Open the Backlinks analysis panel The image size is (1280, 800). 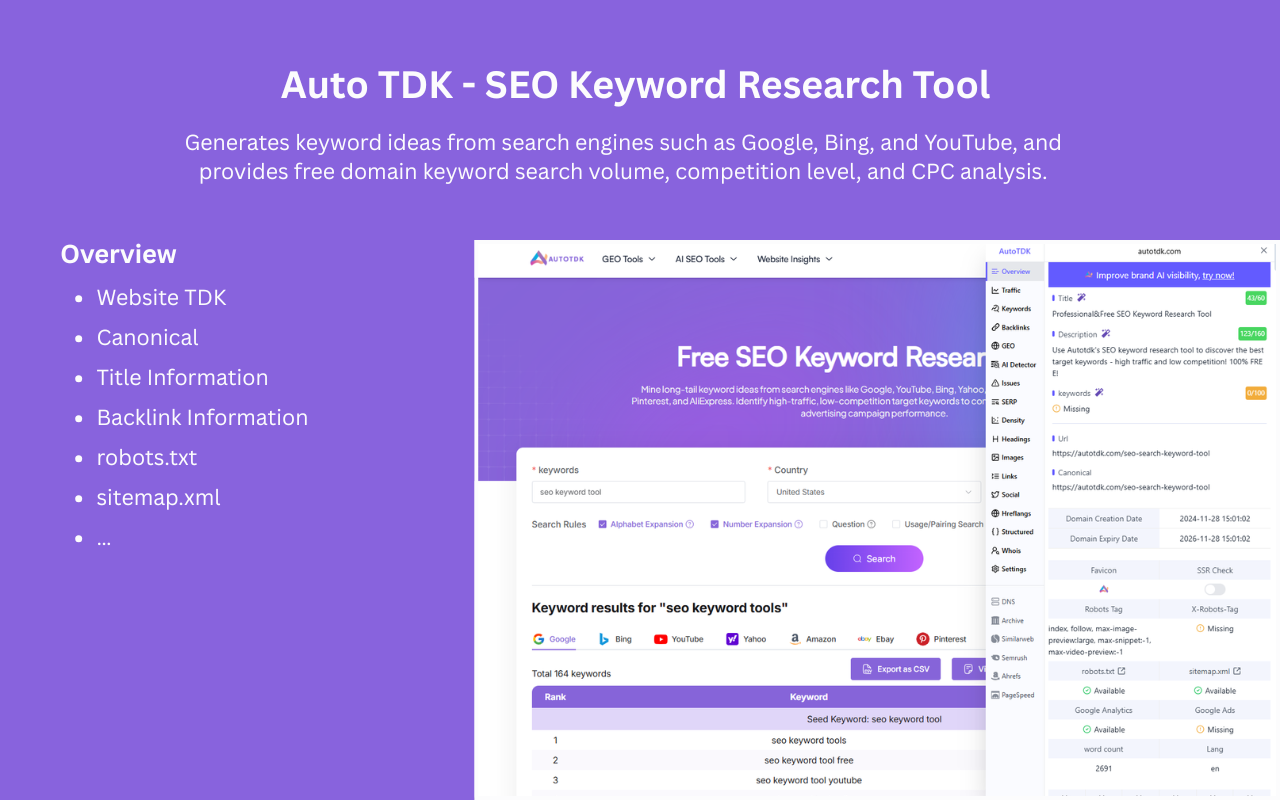coord(1012,326)
